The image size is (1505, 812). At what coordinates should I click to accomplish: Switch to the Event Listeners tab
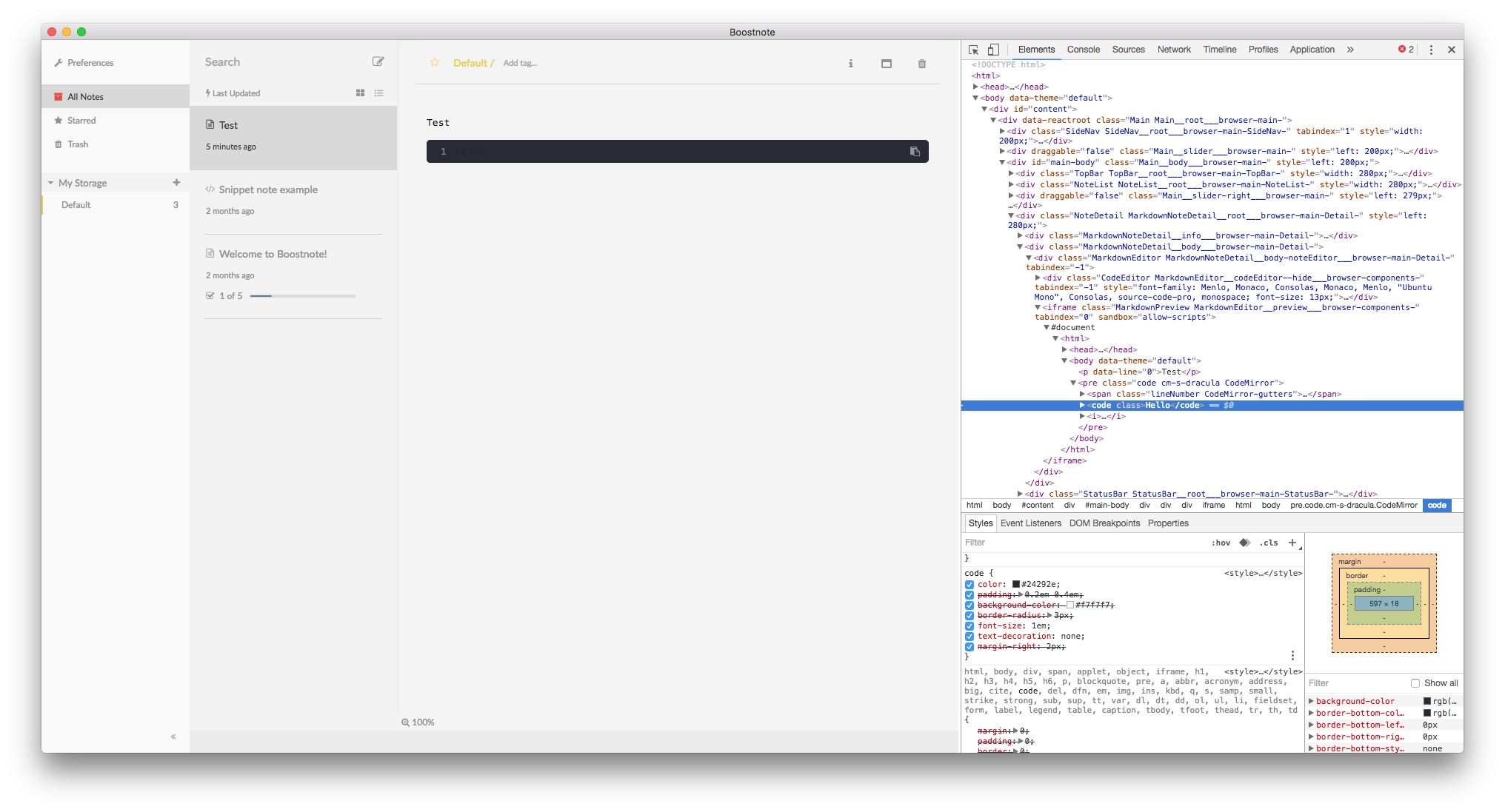(1030, 523)
